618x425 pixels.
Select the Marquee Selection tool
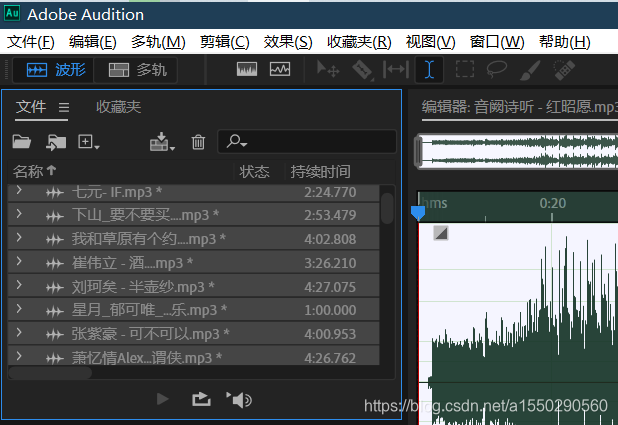click(x=465, y=70)
